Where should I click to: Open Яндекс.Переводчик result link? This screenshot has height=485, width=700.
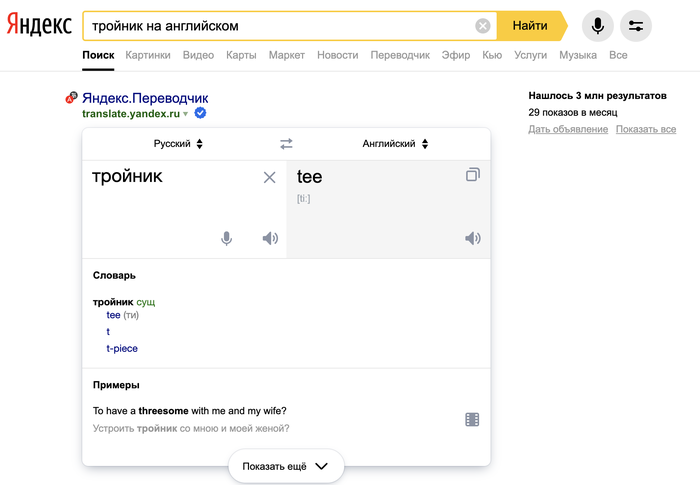pyautogui.click(x=145, y=98)
